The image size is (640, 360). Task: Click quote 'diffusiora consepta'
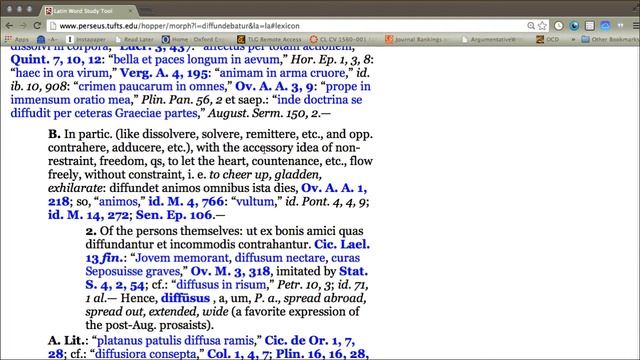(x=146, y=354)
